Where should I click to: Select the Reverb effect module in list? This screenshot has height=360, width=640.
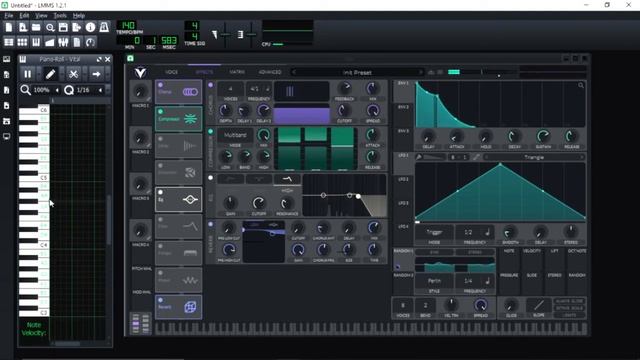(x=178, y=307)
